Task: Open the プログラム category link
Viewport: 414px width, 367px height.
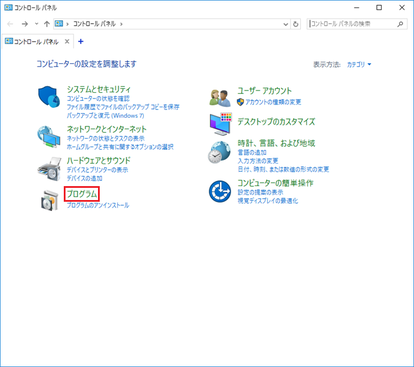Action: (82, 194)
